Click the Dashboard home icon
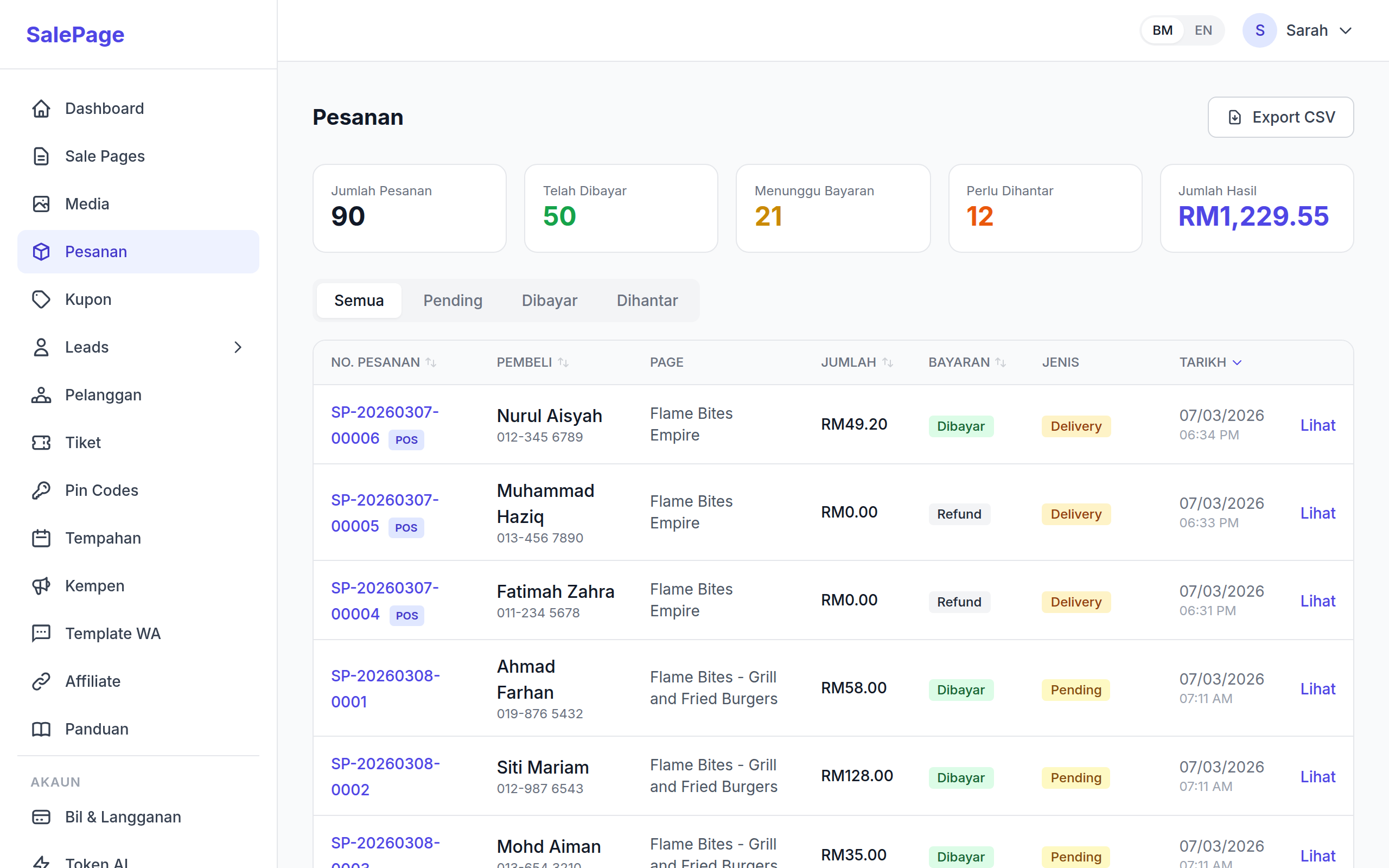The width and height of the screenshot is (1389, 868). pyautogui.click(x=41, y=108)
